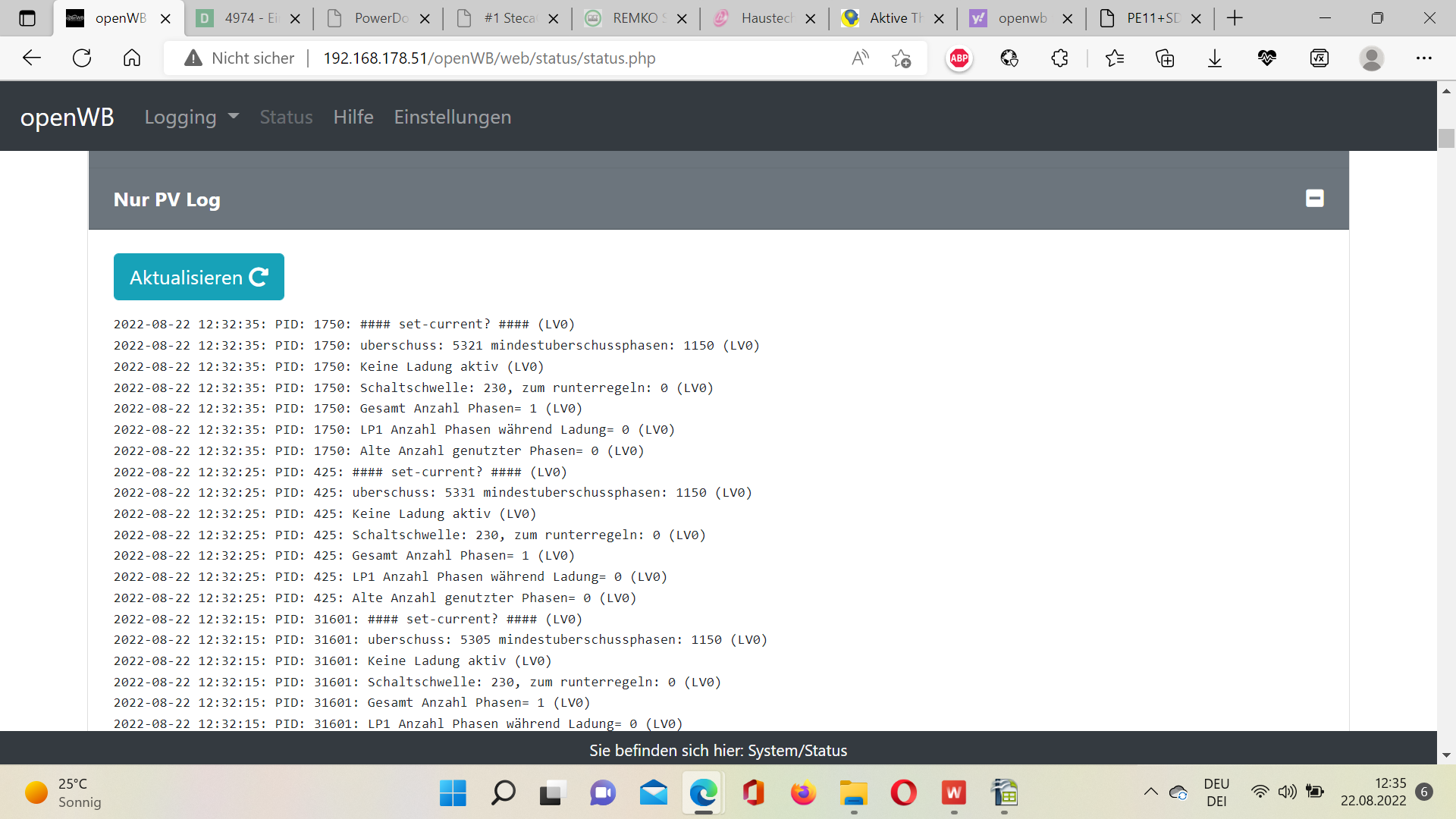Switch to the REMKO browser tab
Image resolution: width=1456 pixels, height=819 pixels.
click(635, 18)
